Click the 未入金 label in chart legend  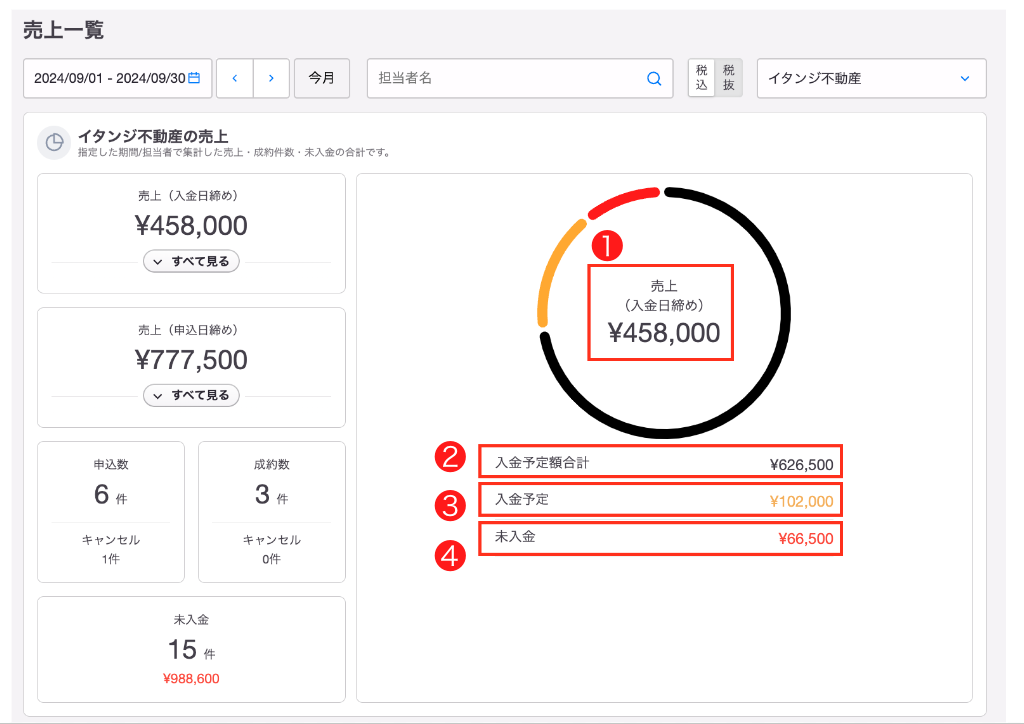[515, 537]
